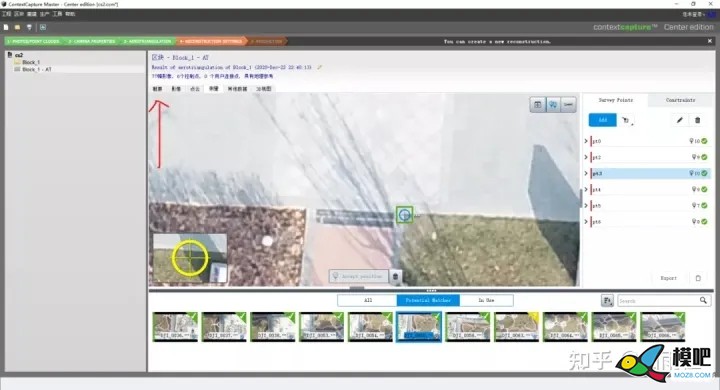Click the magnifier icon in Search field

pos(703,300)
